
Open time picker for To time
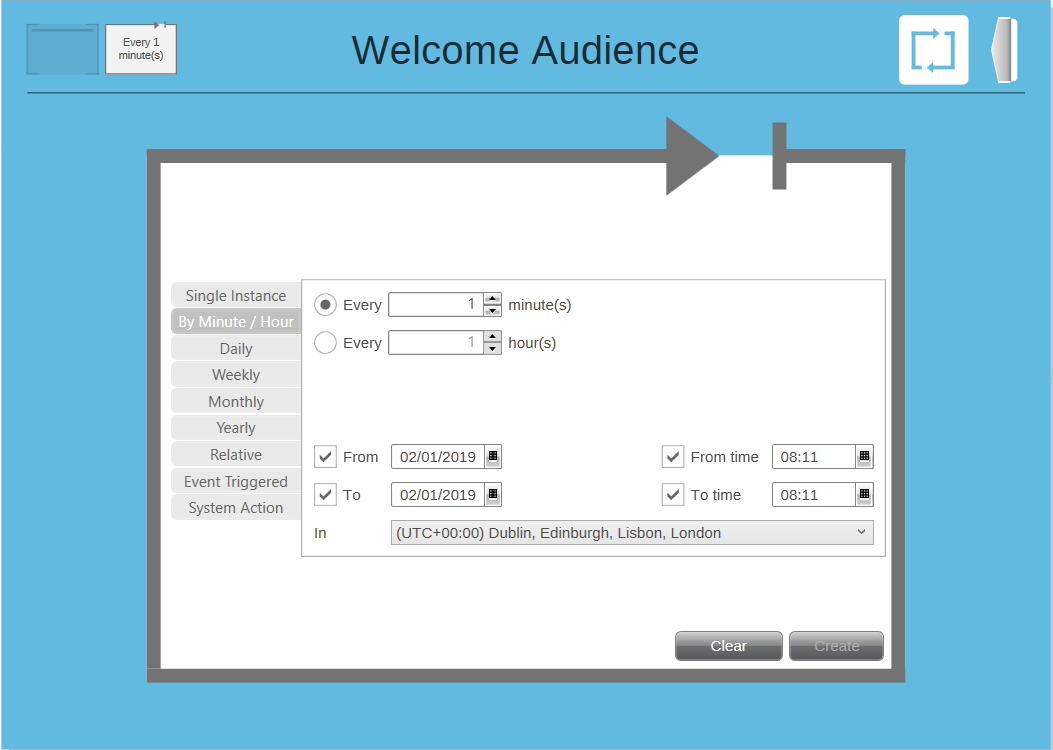coord(864,495)
